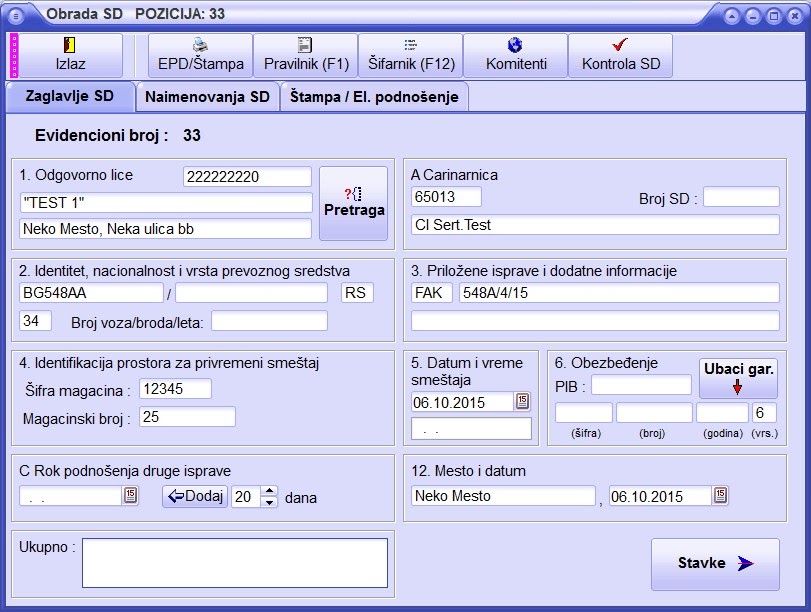The height and width of the screenshot is (612, 811).
Task: Click Evidencioni broj value 33
Action: pyautogui.click(x=192, y=136)
